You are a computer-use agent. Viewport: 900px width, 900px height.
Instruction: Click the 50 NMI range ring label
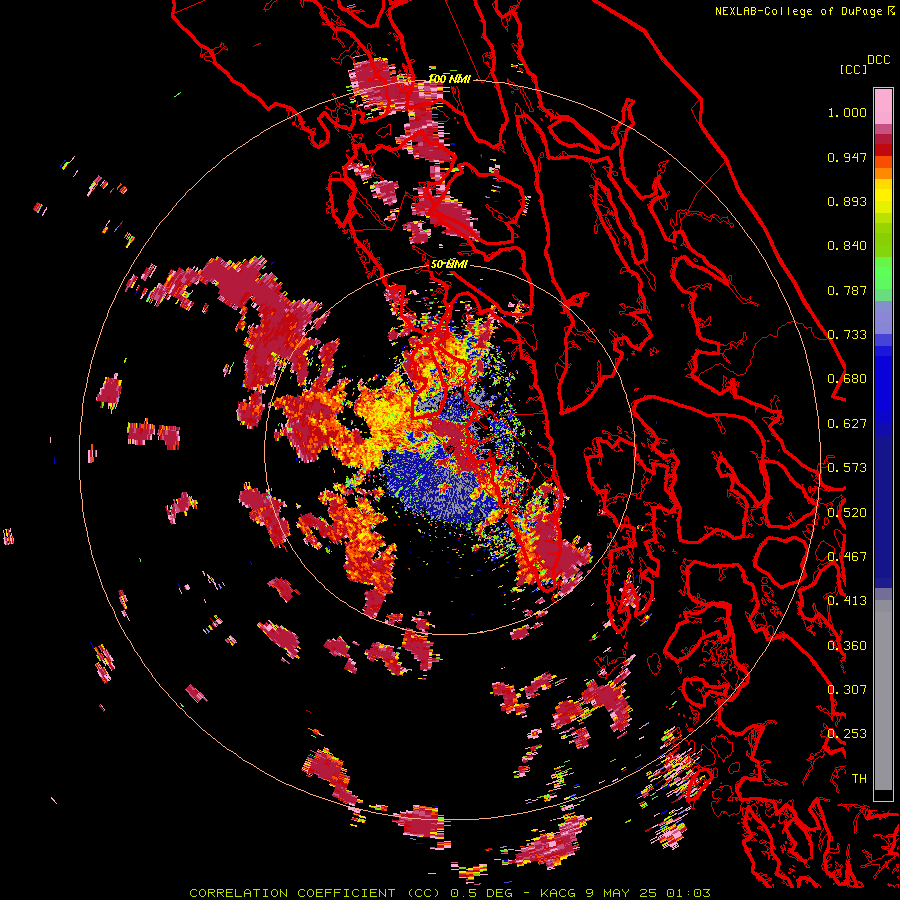[449, 264]
